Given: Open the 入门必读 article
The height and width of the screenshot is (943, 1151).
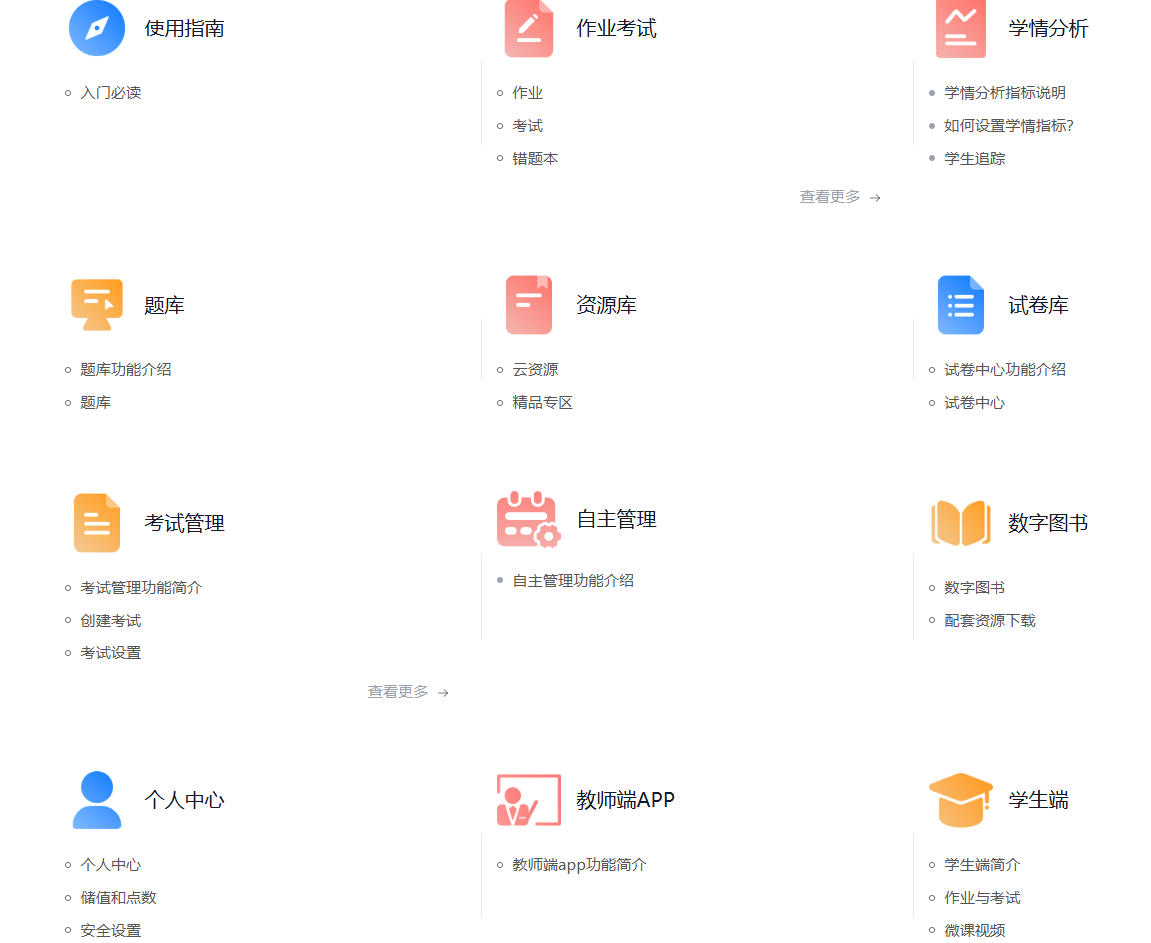Looking at the screenshot, I should [x=111, y=93].
